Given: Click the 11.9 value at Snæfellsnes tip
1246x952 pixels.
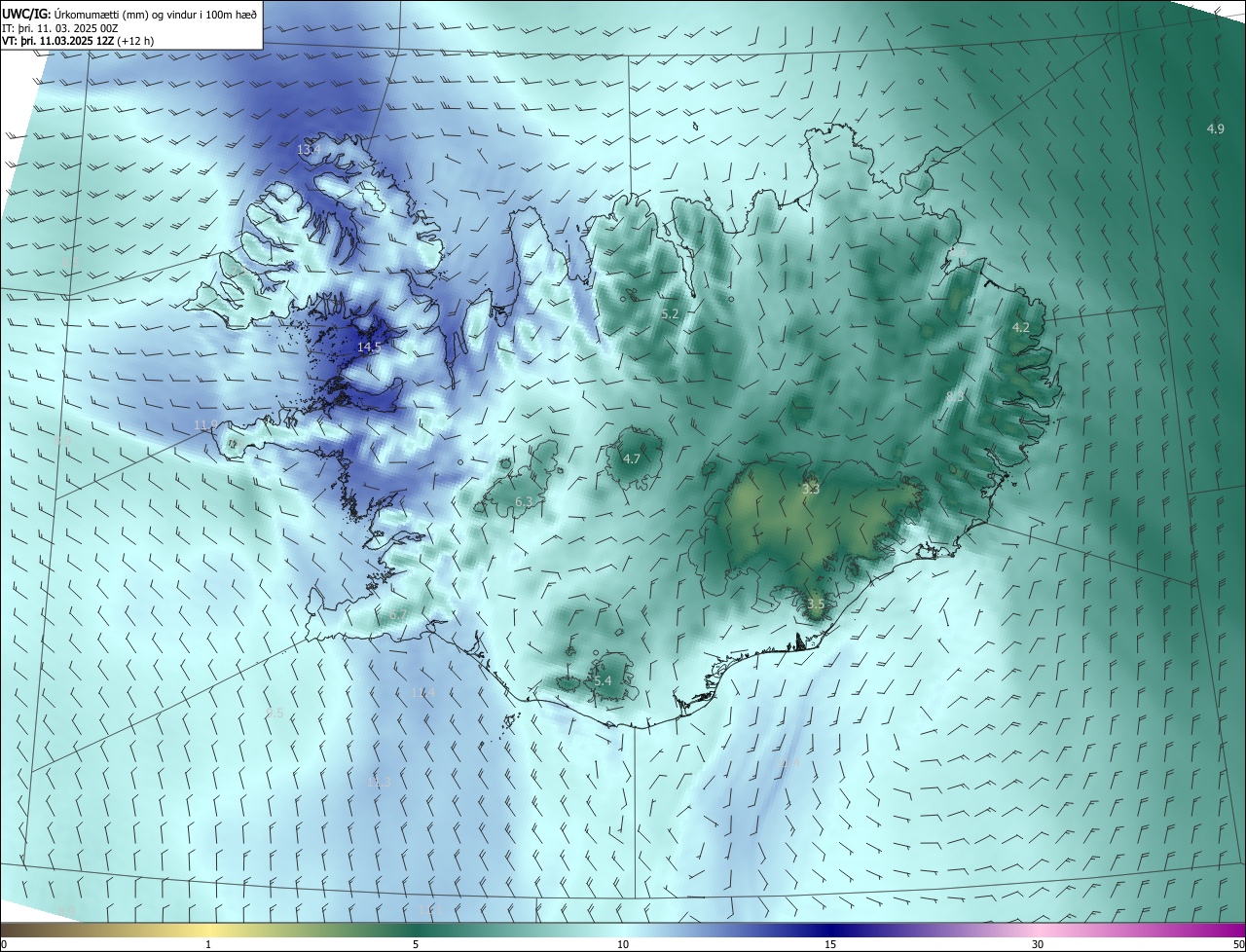Looking at the screenshot, I should point(205,425).
